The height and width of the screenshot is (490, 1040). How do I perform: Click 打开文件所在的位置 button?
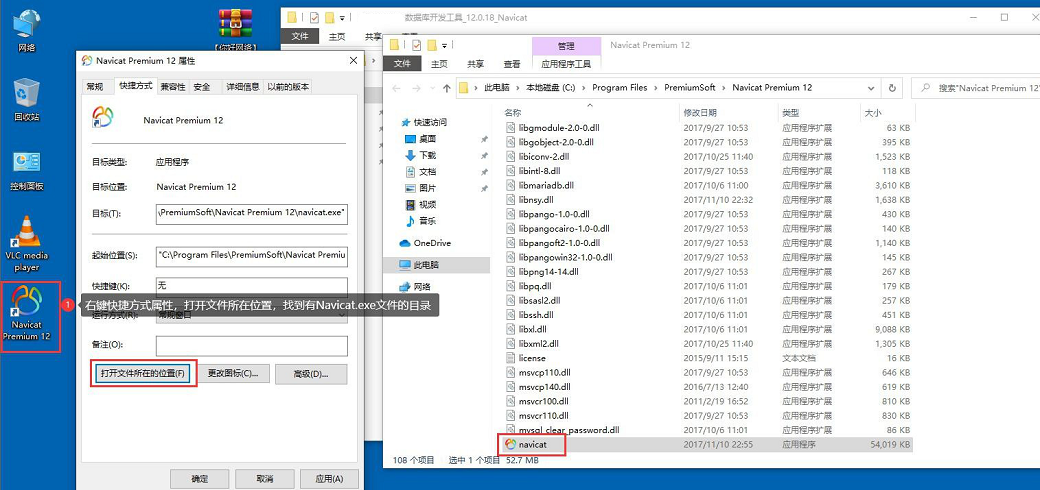(x=142, y=374)
